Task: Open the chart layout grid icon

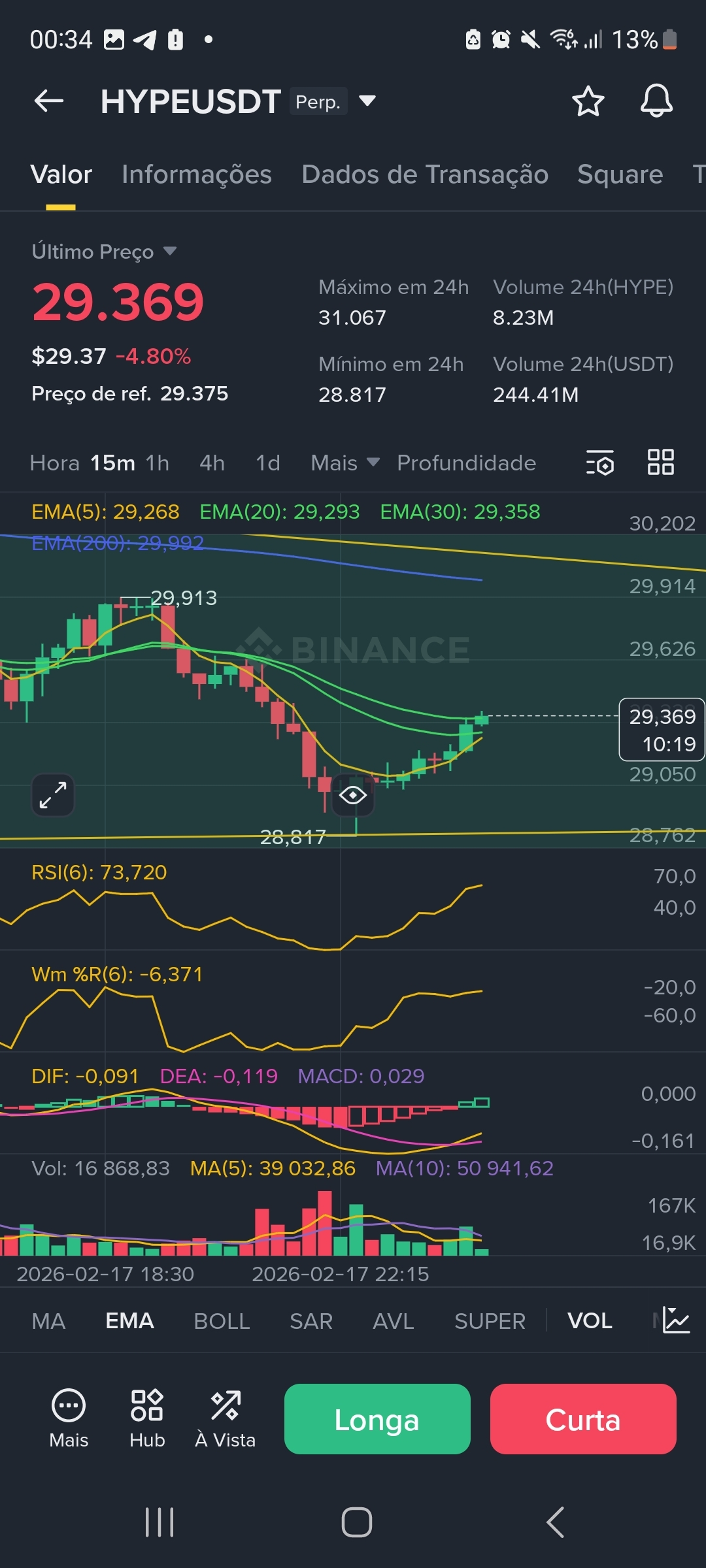Action: (660, 463)
